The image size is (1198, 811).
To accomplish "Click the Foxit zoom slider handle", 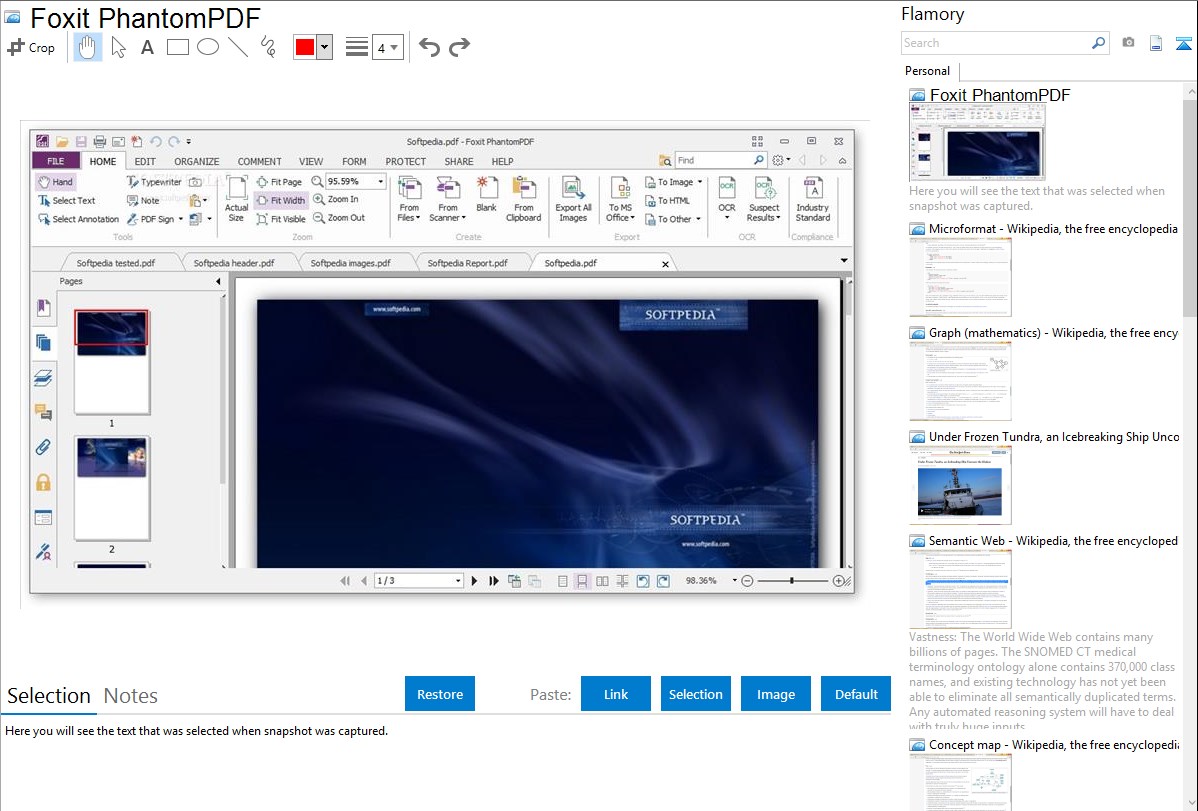I will point(792,581).
